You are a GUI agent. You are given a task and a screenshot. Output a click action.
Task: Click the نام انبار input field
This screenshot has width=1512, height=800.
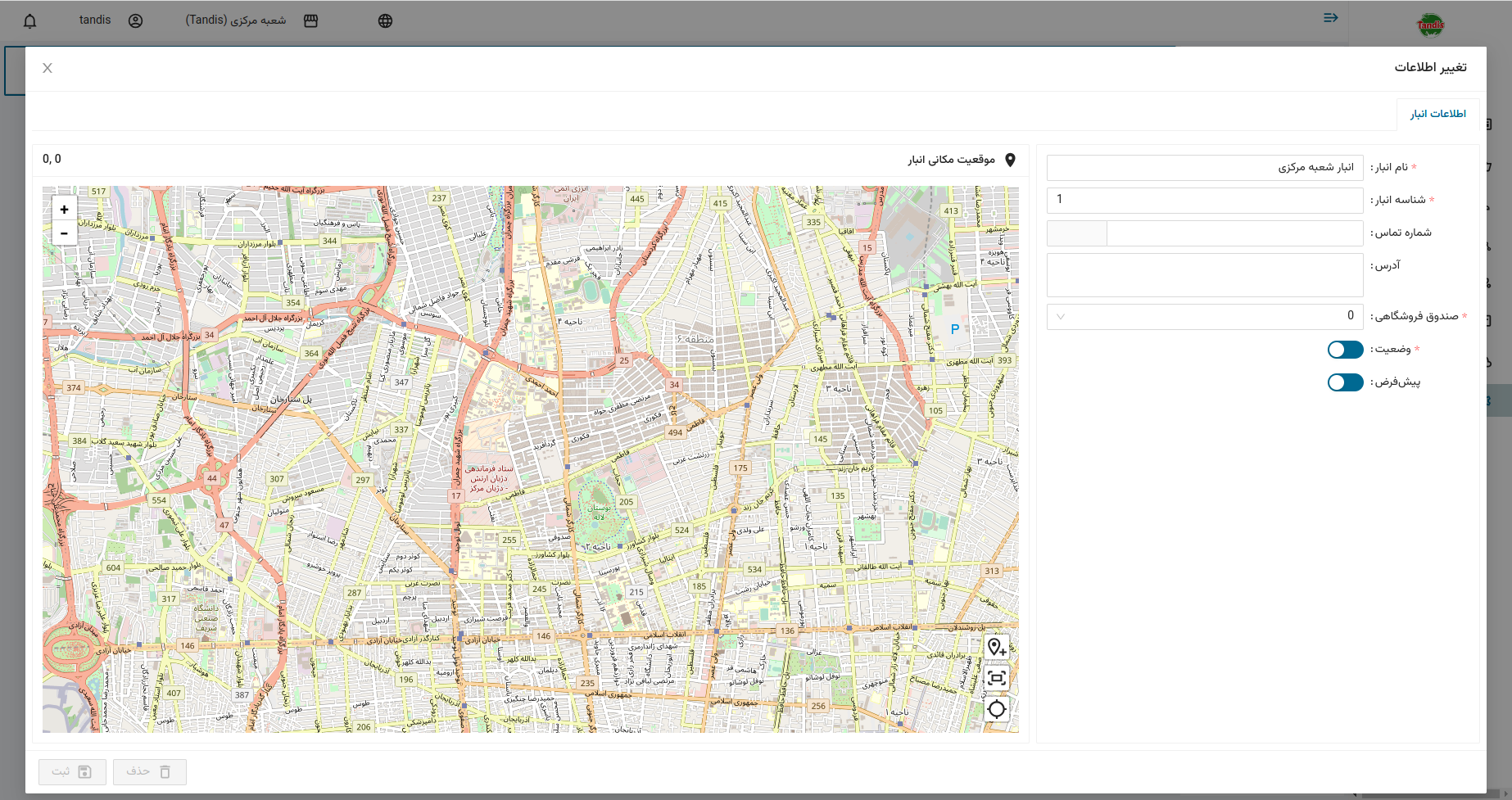coord(1204,168)
